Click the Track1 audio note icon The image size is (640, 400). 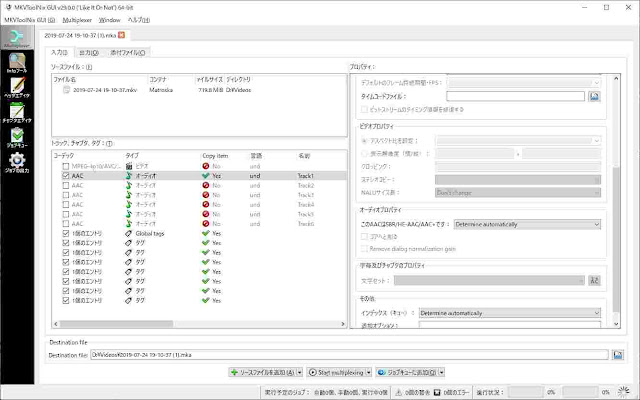point(129,176)
